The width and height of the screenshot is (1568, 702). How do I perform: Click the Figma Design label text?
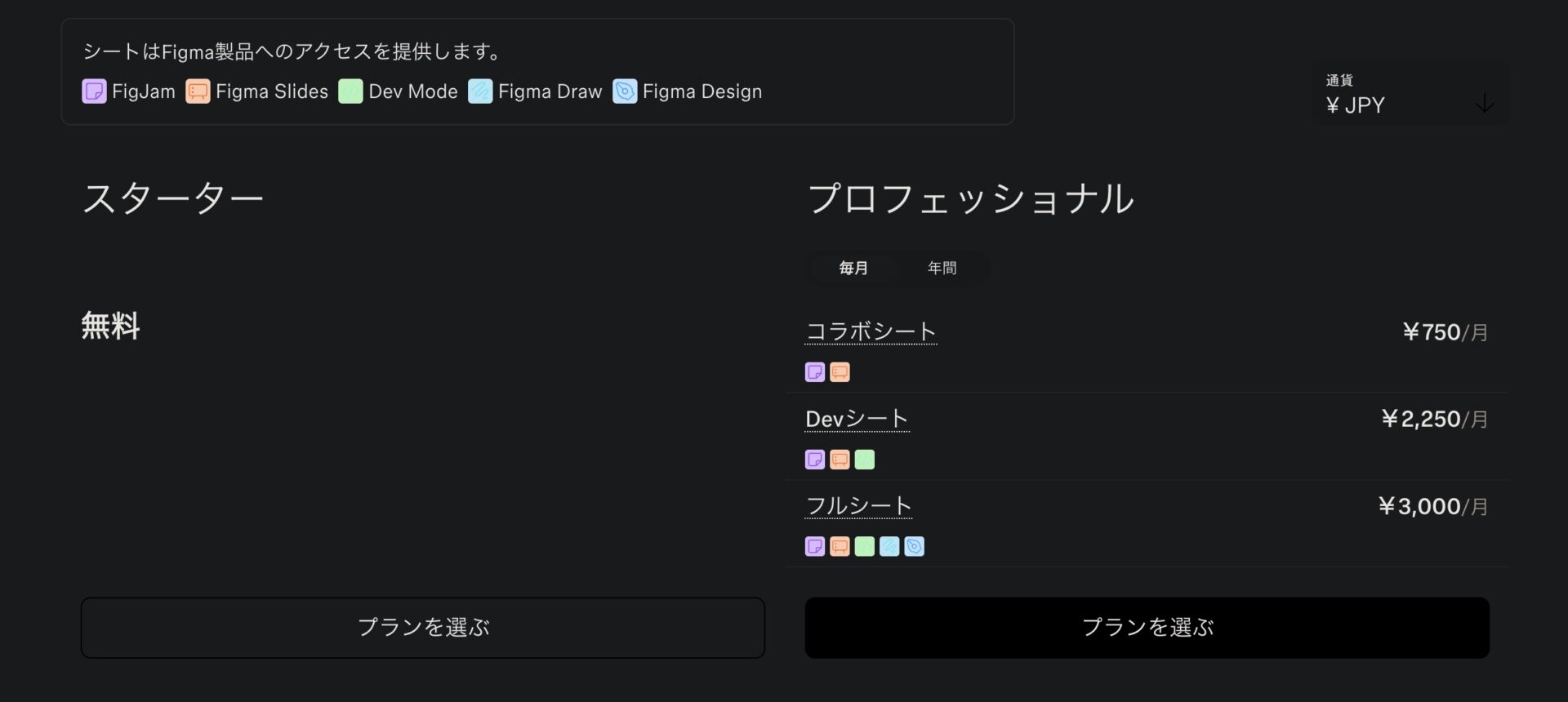702,91
